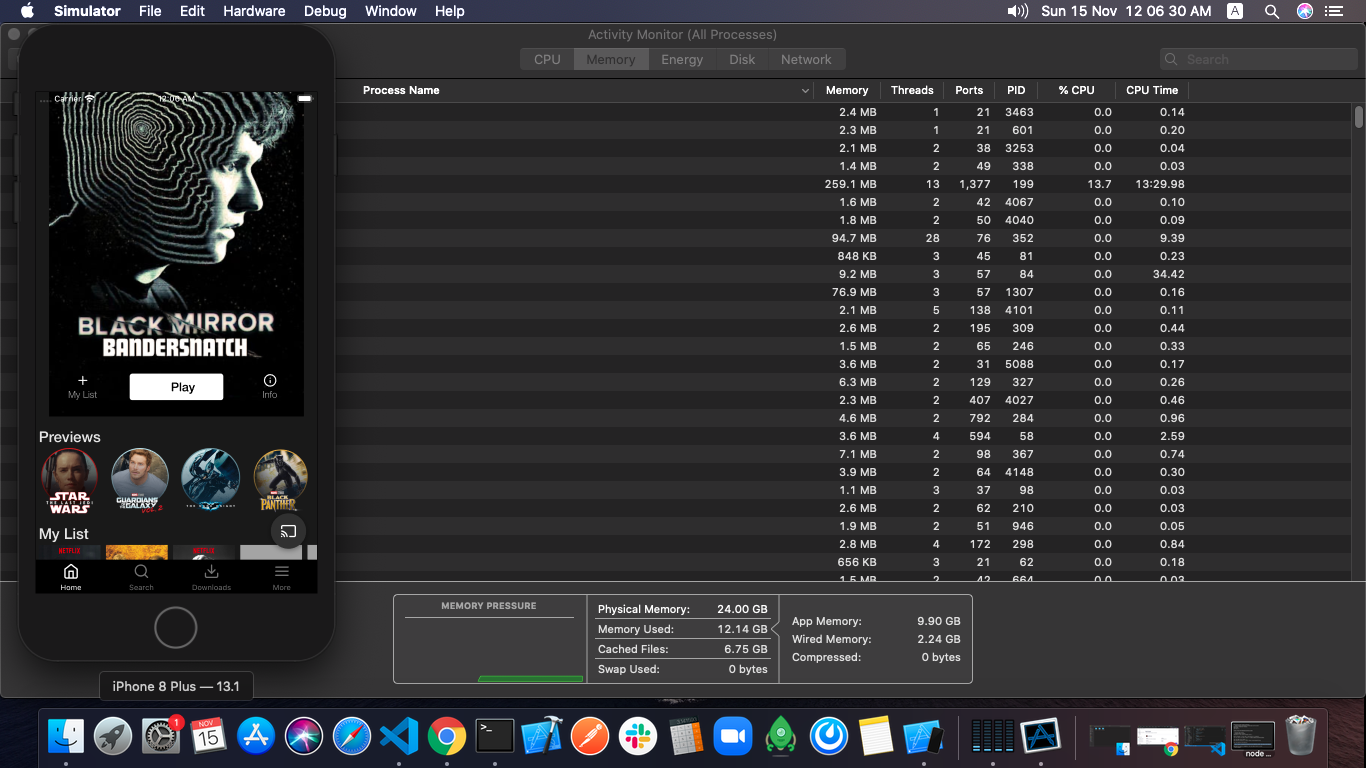1366x768 pixels.
Task: Switch to the Energy tab
Action: coord(682,59)
